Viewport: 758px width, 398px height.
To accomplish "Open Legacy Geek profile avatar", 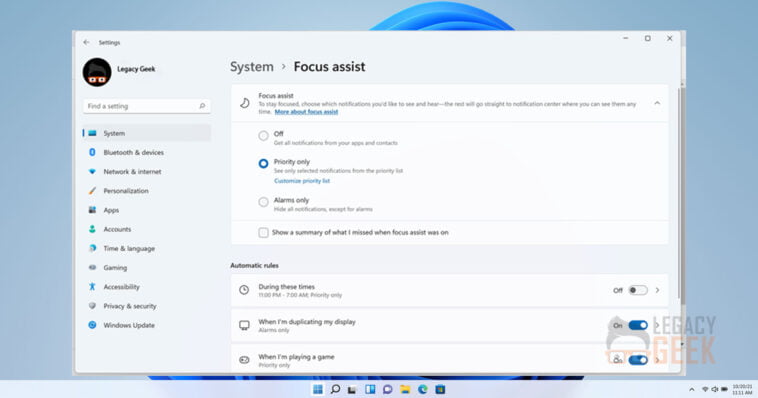I will pos(97,72).
